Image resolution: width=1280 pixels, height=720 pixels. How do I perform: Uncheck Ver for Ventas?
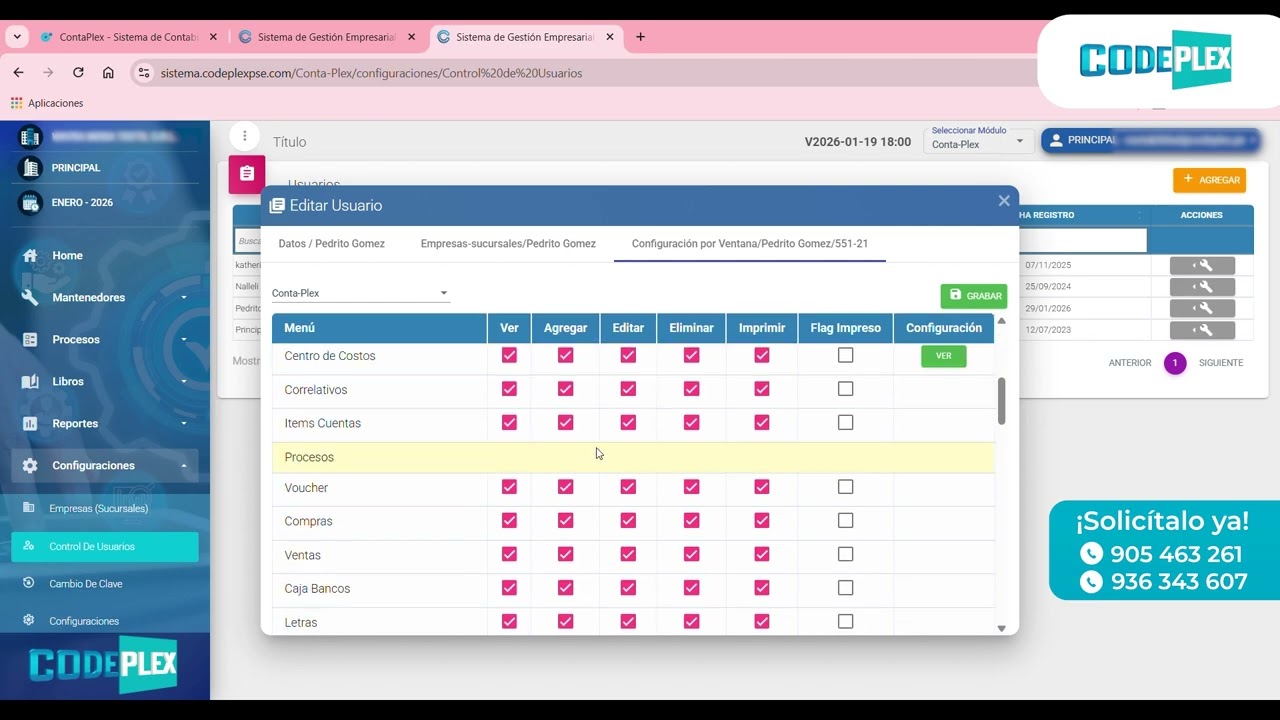tap(509, 555)
